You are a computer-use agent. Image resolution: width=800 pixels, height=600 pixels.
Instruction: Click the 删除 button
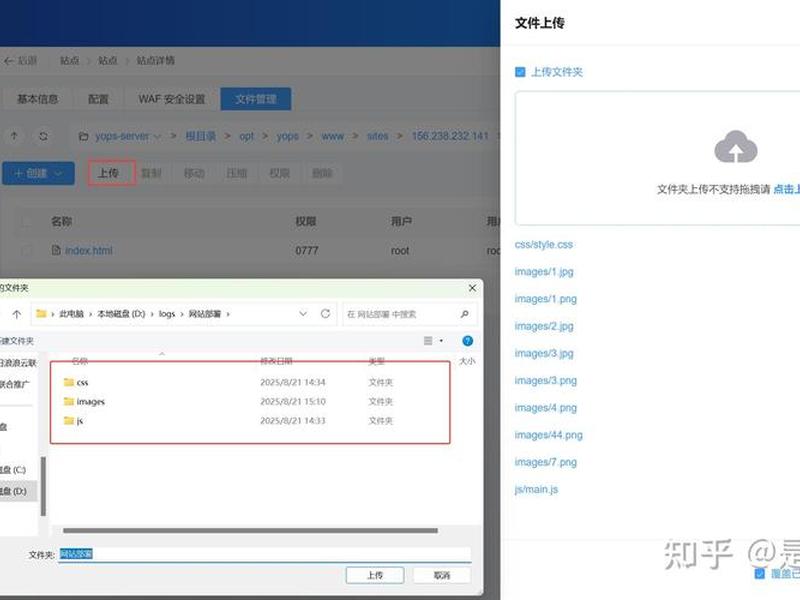(x=322, y=173)
